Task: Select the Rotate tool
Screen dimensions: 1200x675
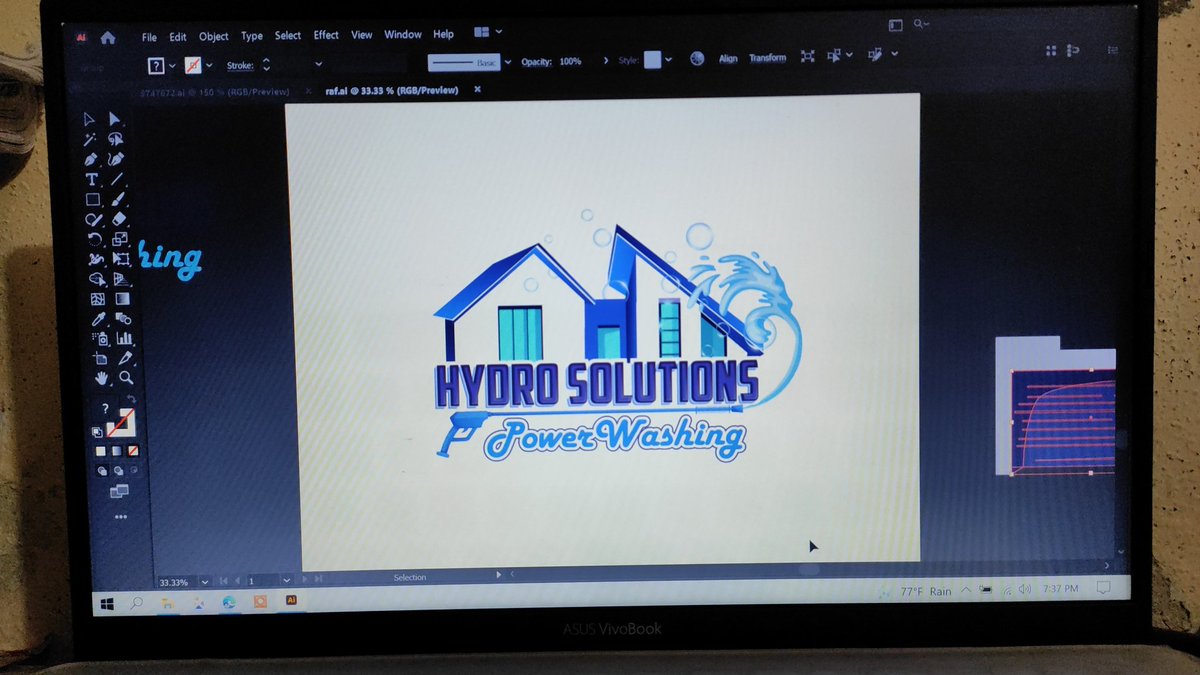Action: pos(94,239)
